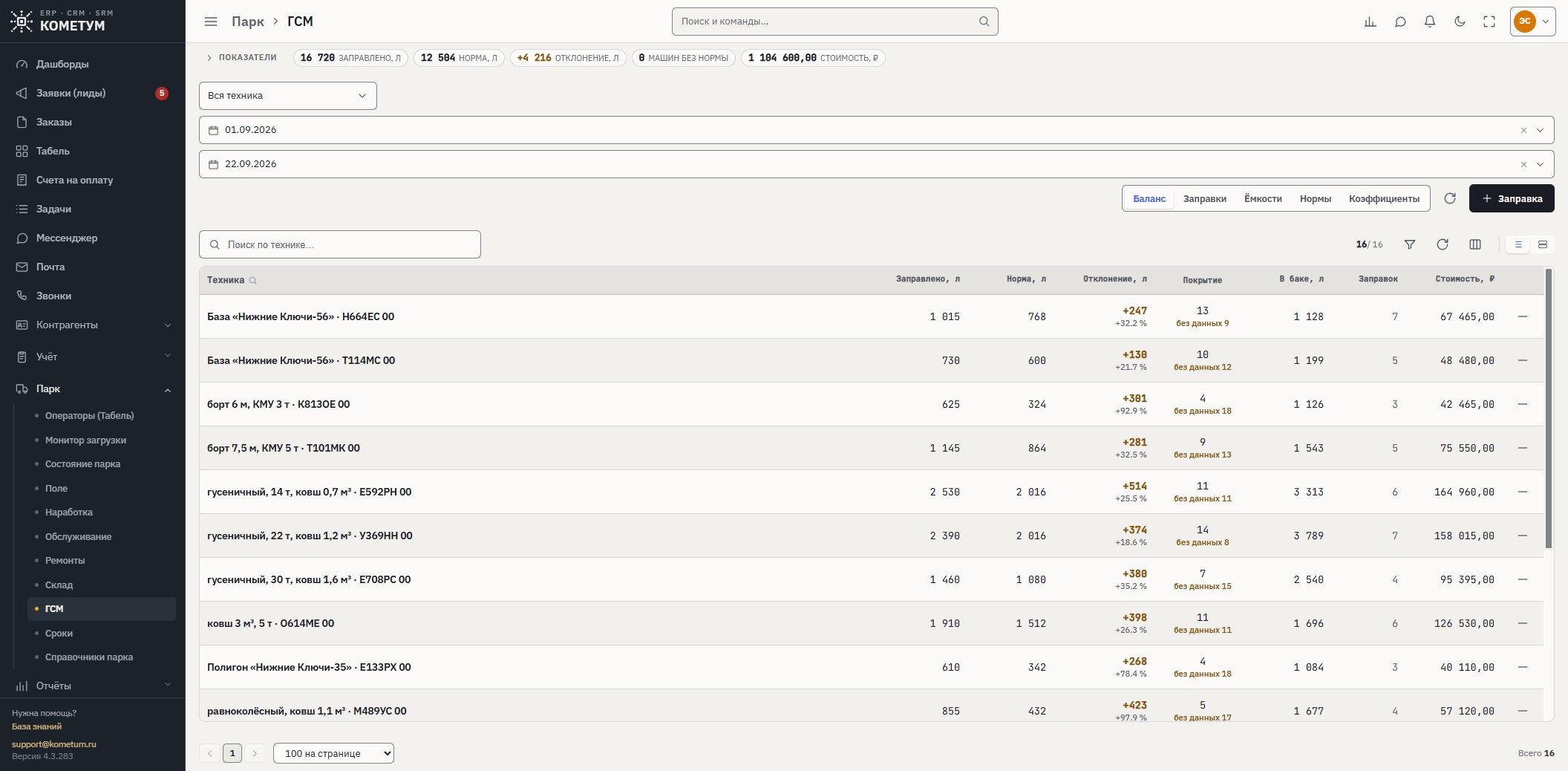Expand the 01.09.2026 date picker chevron
The image size is (1568, 771).
(x=1540, y=130)
